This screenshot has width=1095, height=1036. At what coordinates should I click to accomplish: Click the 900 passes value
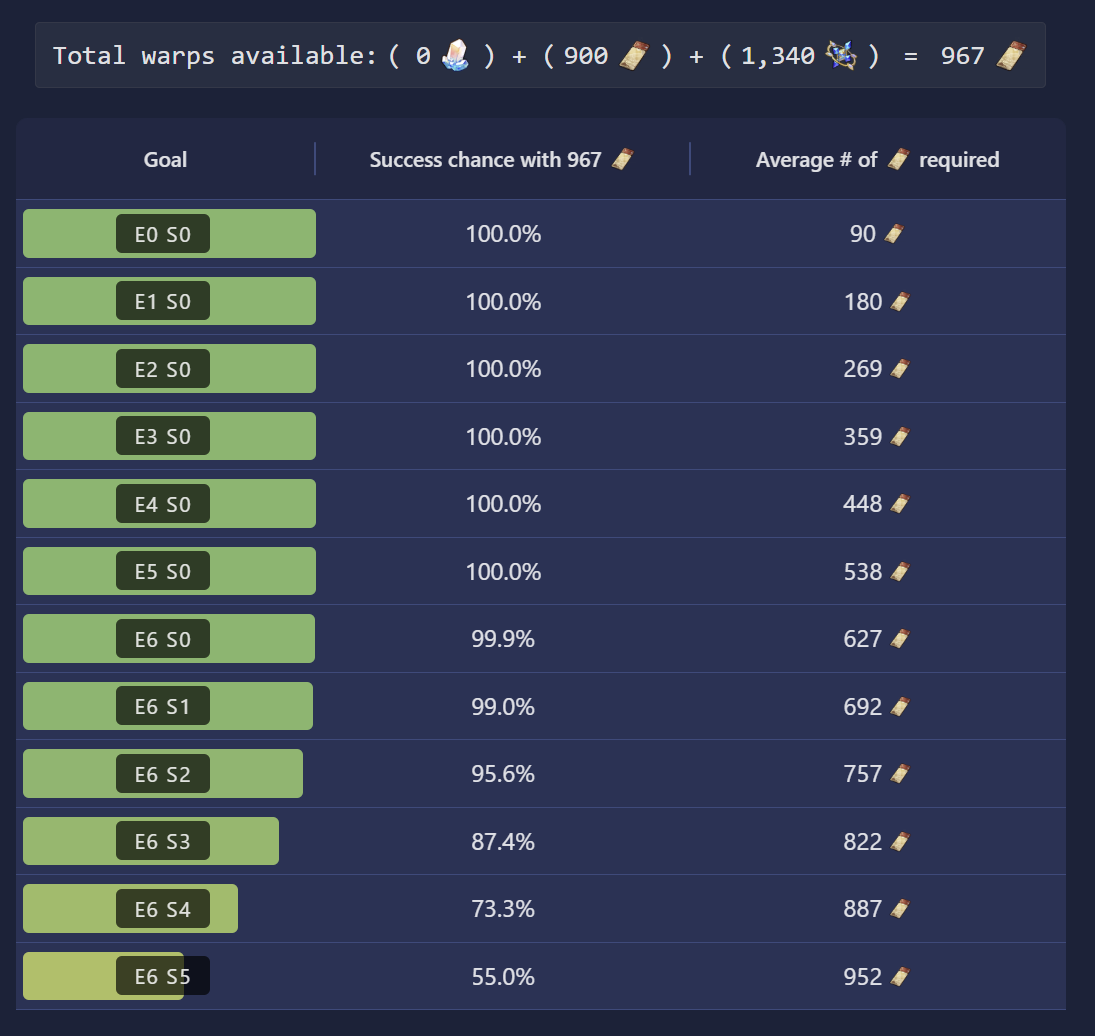[x=585, y=55]
